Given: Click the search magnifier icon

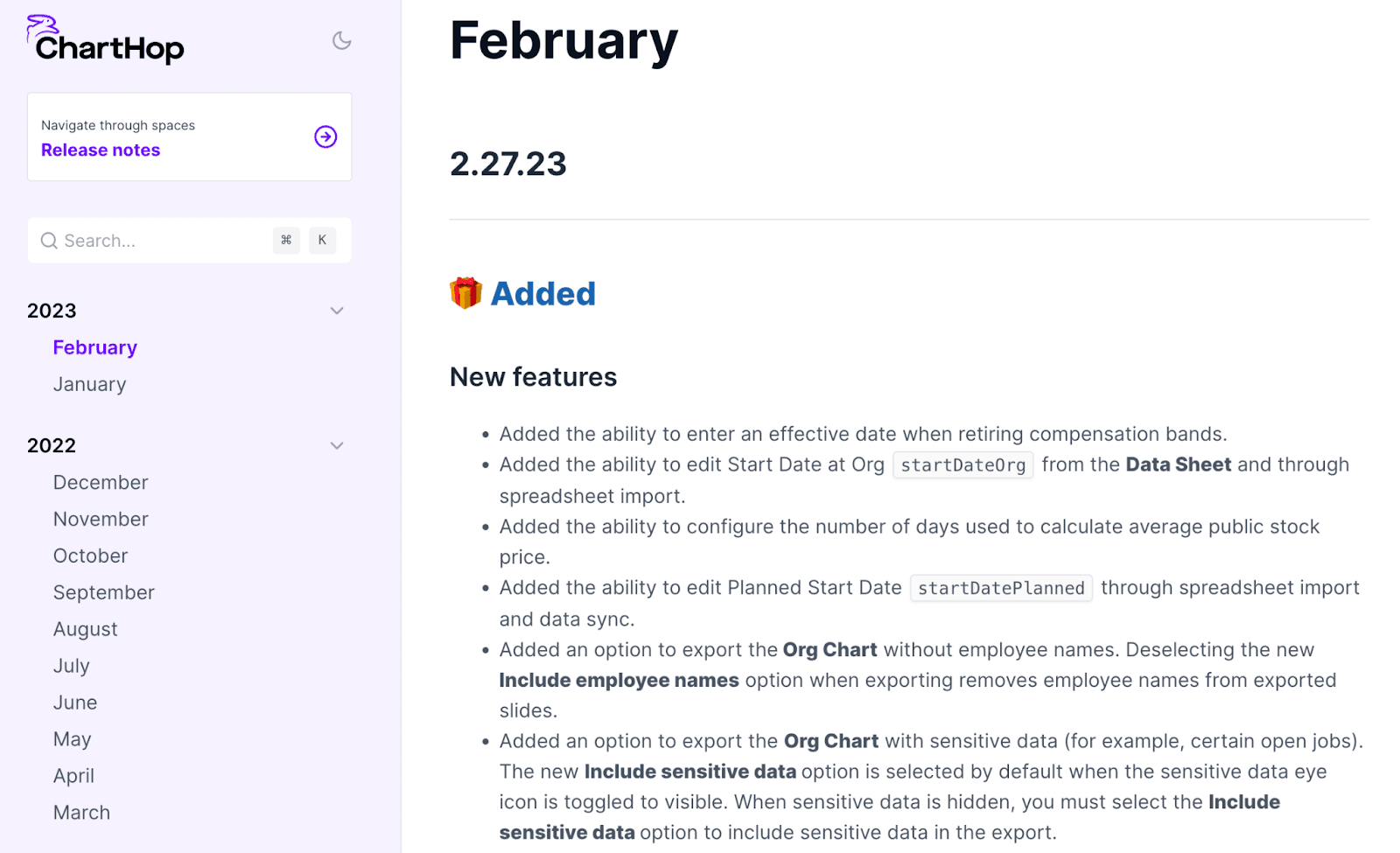Looking at the screenshot, I should pyautogui.click(x=49, y=241).
